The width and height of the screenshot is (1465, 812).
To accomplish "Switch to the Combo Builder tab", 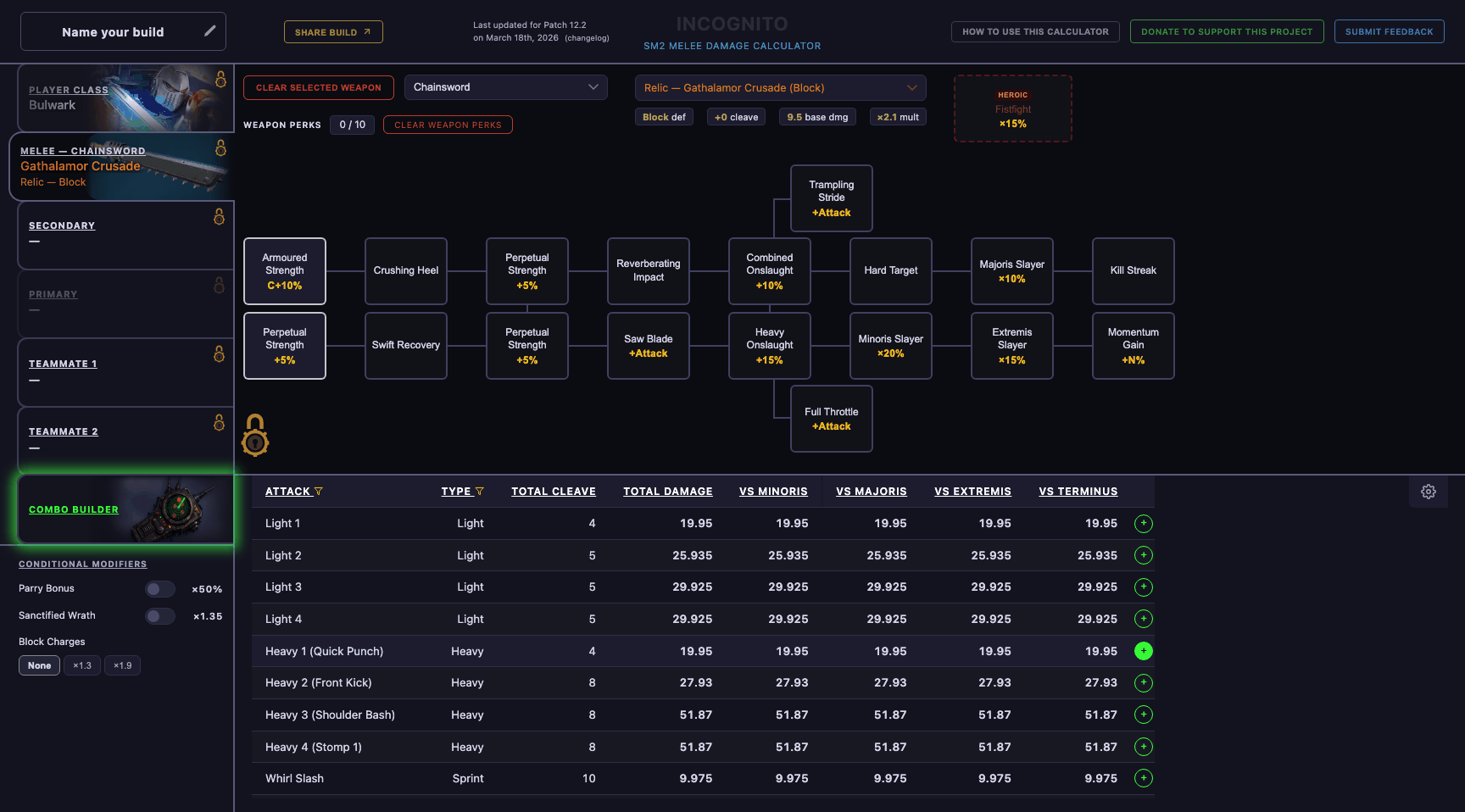I will (73, 509).
